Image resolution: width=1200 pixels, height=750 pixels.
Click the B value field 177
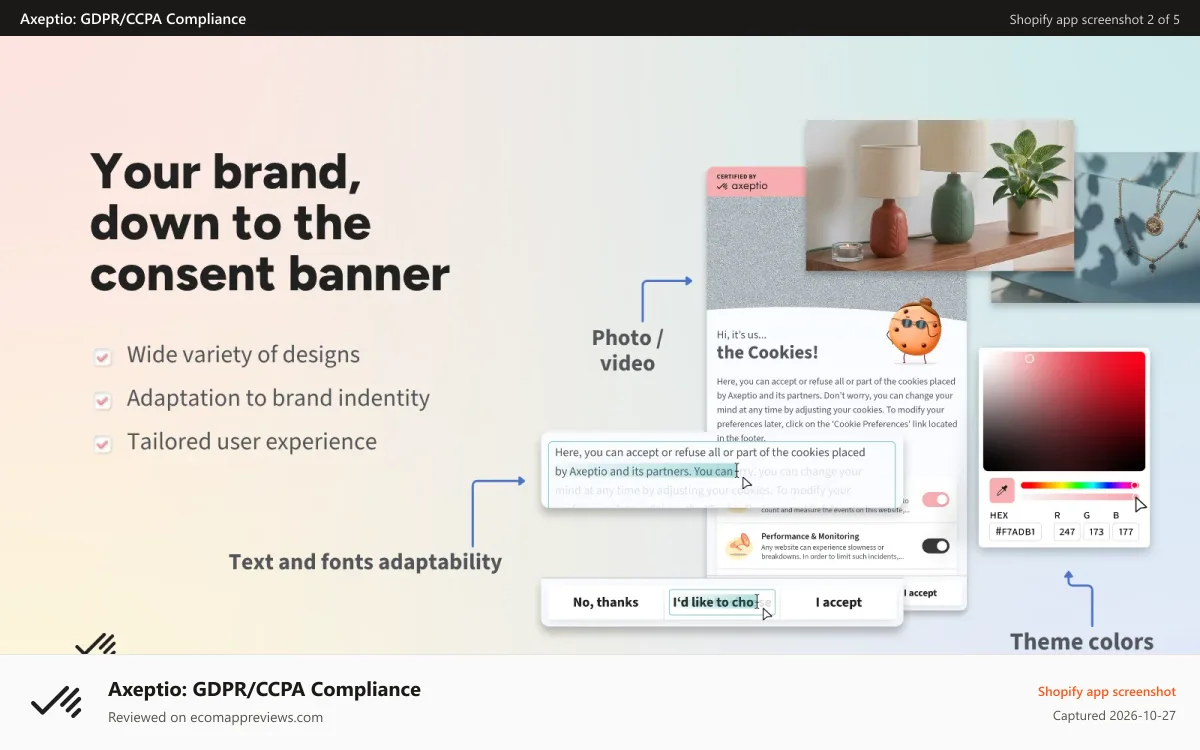click(1126, 532)
